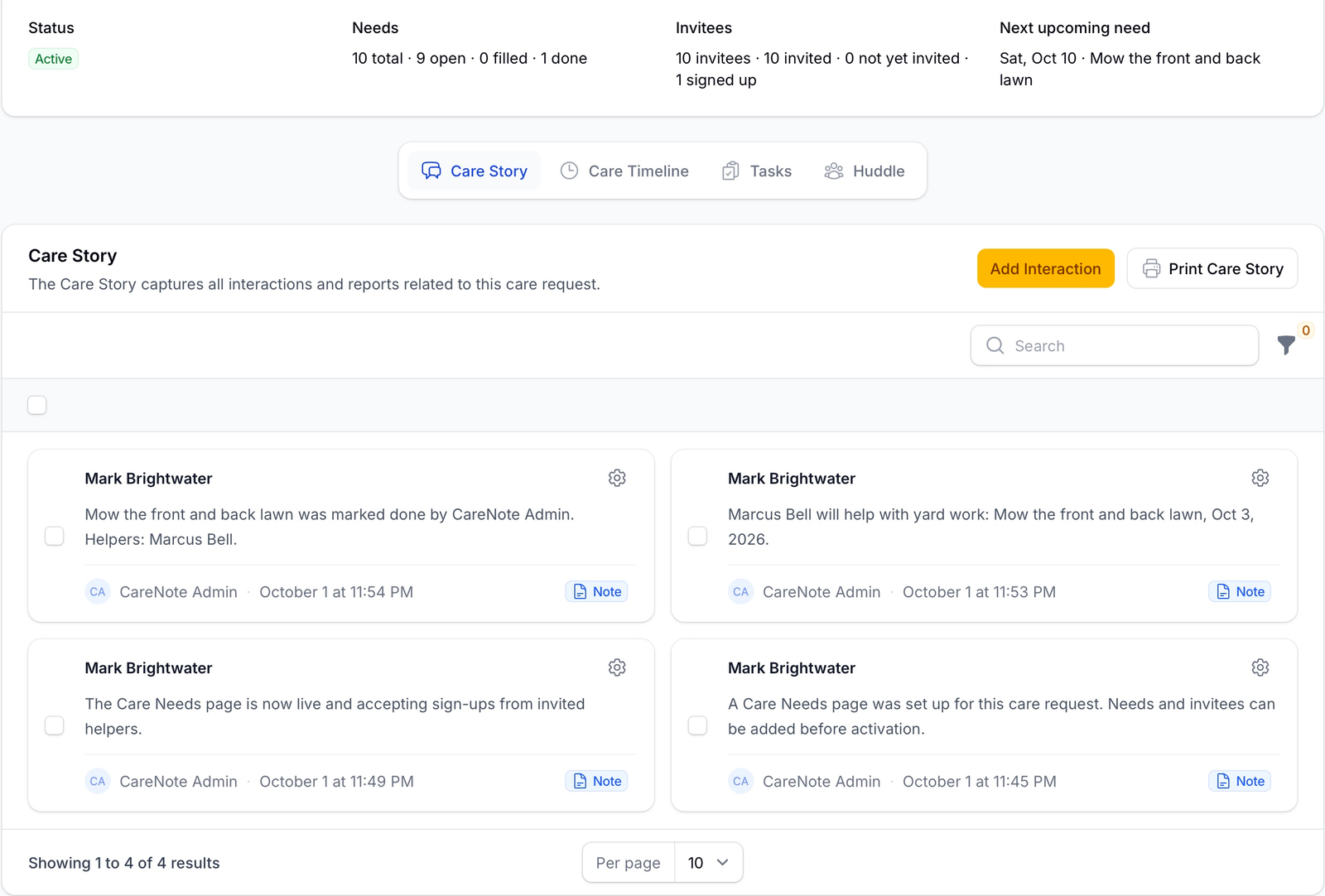Click the Active status badge
Screen dimensions: 1325x896
pos(54,59)
